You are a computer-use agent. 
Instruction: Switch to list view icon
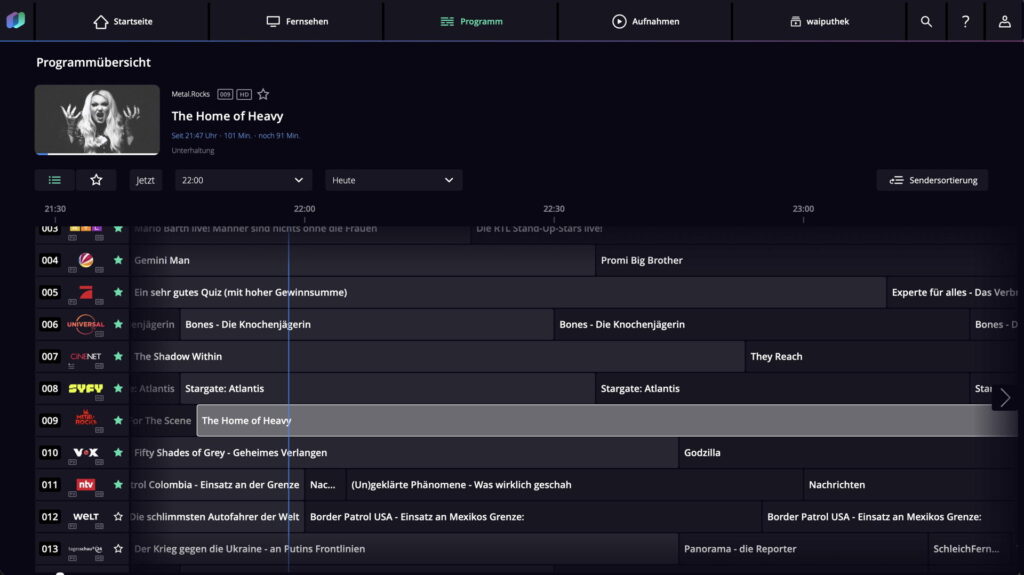(55, 180)
